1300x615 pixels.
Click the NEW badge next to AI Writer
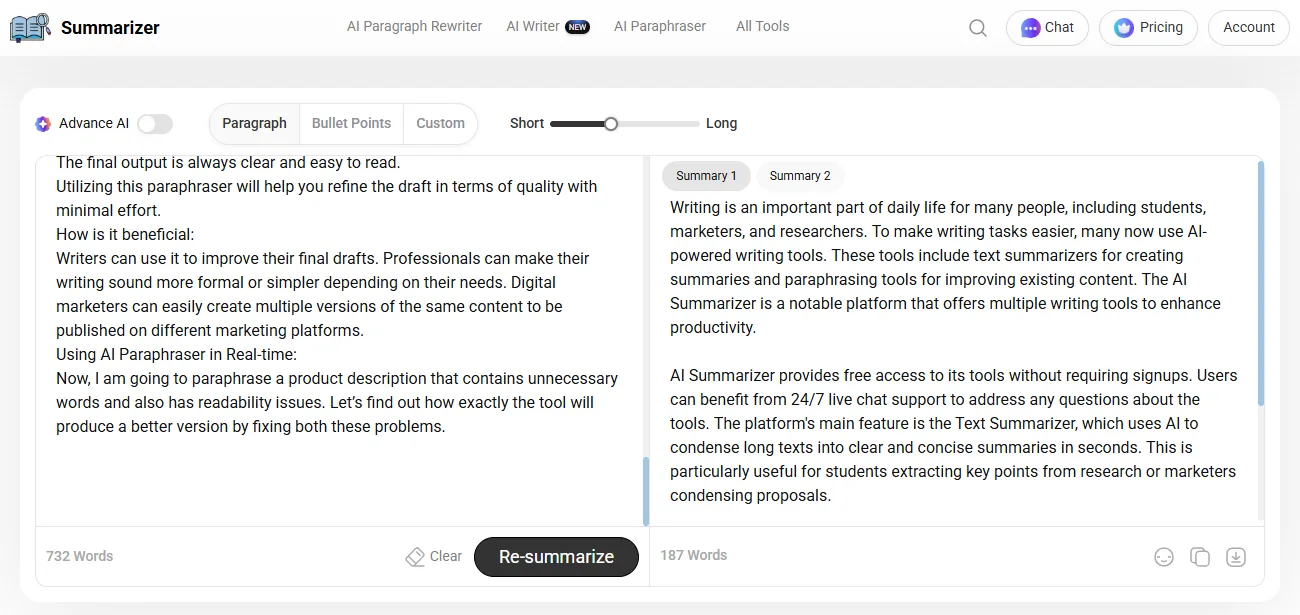coord(578,26)
